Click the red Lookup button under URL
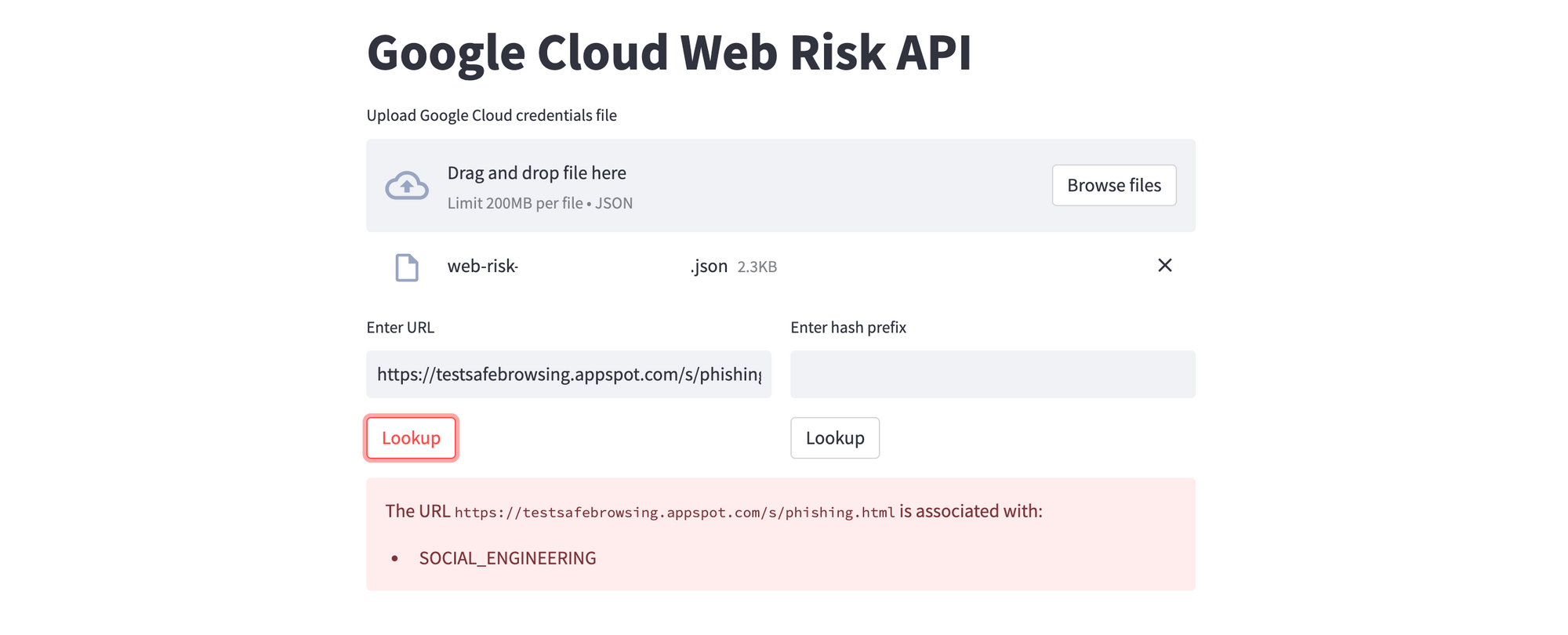The image size is (1568, 635). (411, 437)
